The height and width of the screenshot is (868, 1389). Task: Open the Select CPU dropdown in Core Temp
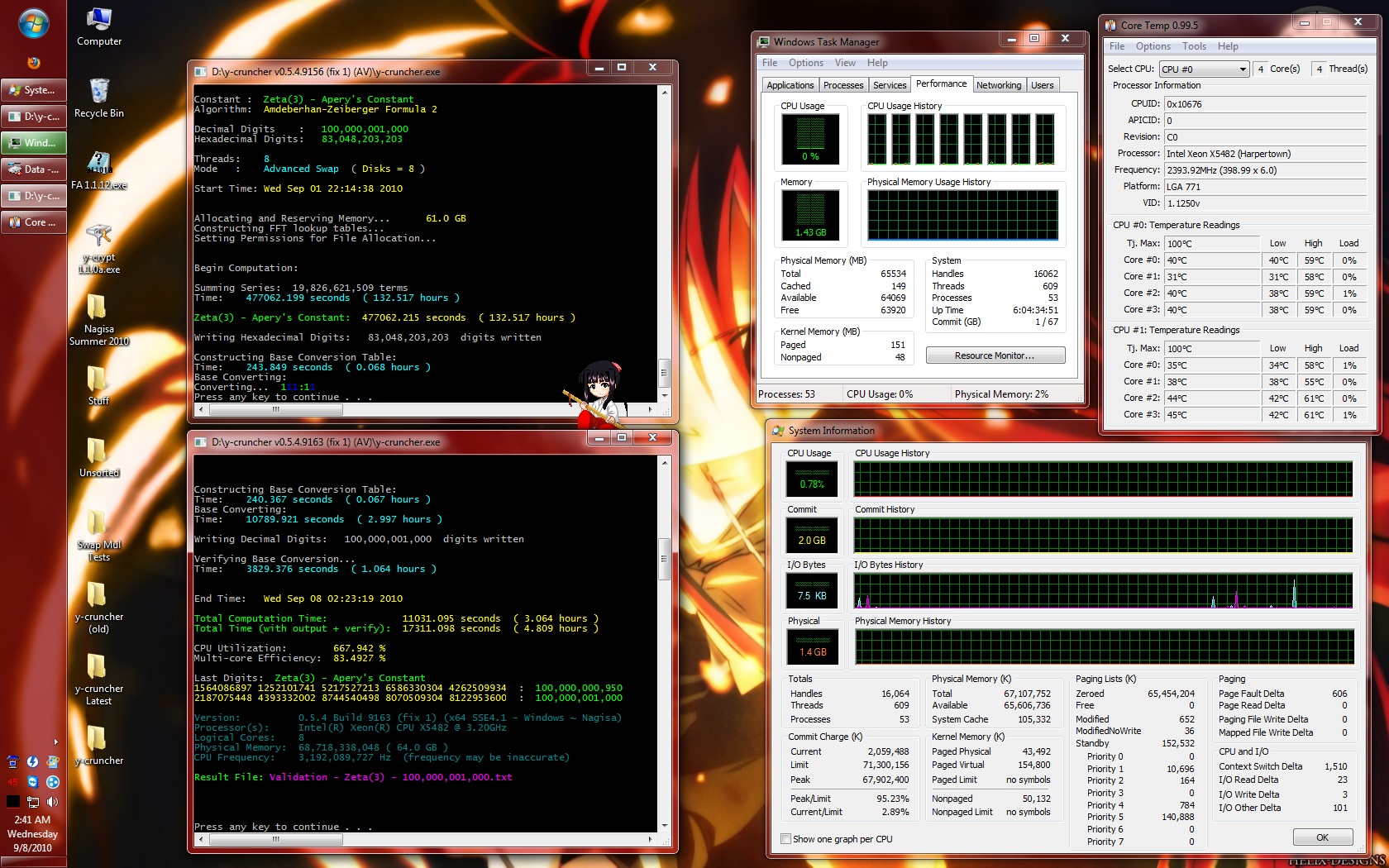click(1204, 69)
